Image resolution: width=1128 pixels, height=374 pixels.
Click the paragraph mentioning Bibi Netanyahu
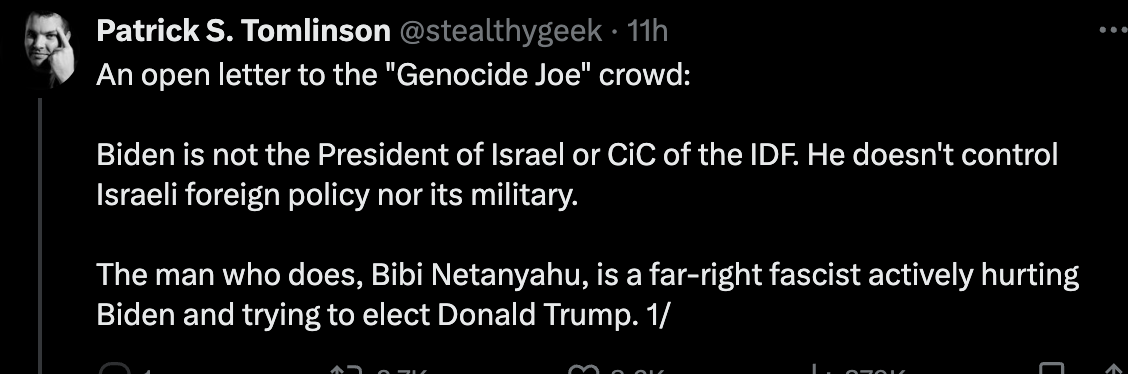pos(588,295)
